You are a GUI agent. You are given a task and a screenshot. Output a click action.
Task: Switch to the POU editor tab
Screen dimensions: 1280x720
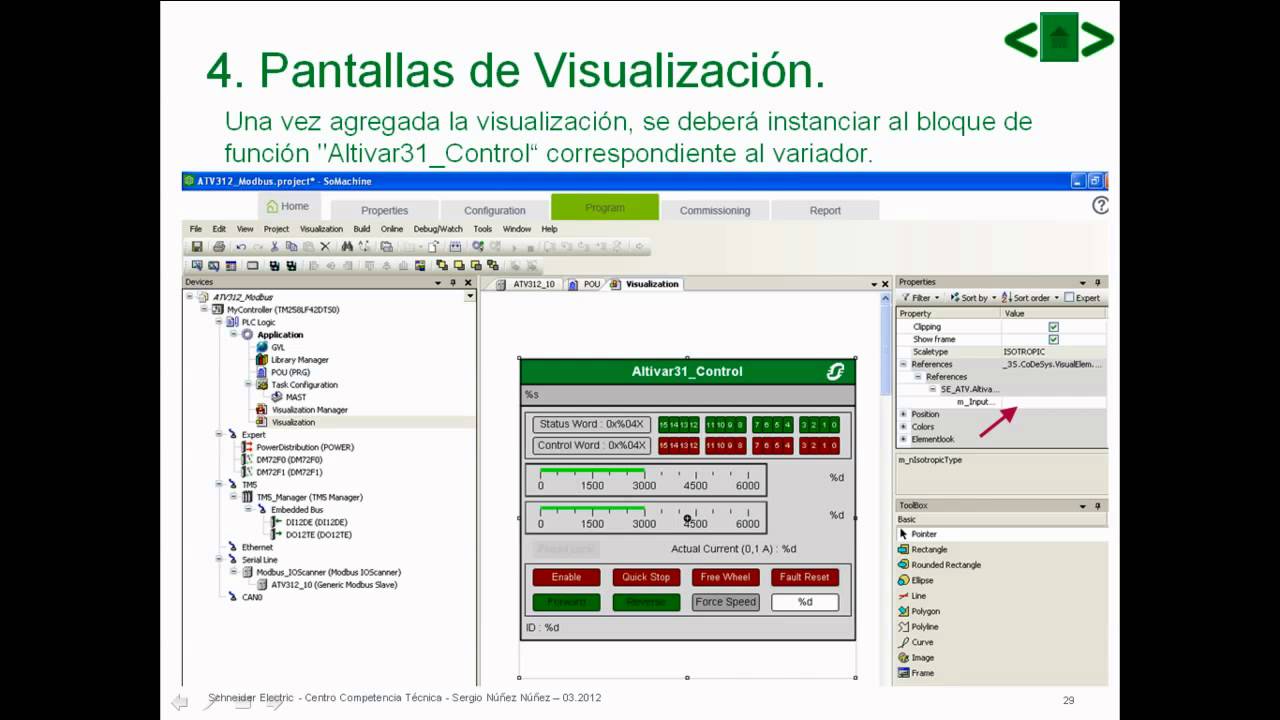pos(585,284)
